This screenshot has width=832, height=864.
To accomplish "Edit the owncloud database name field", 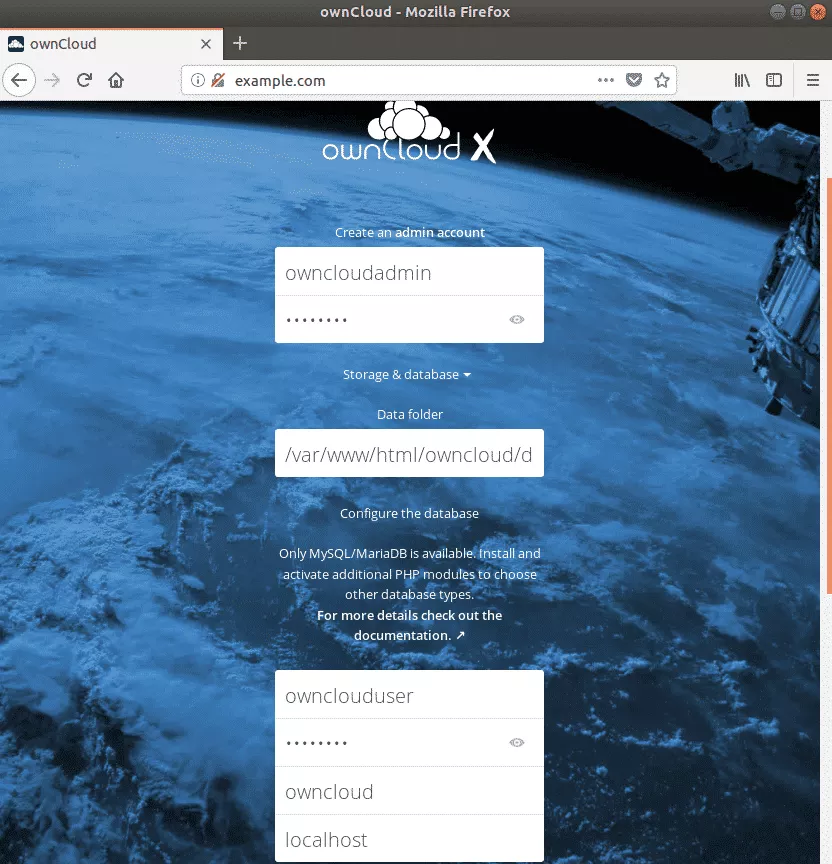I will (409, 791).
